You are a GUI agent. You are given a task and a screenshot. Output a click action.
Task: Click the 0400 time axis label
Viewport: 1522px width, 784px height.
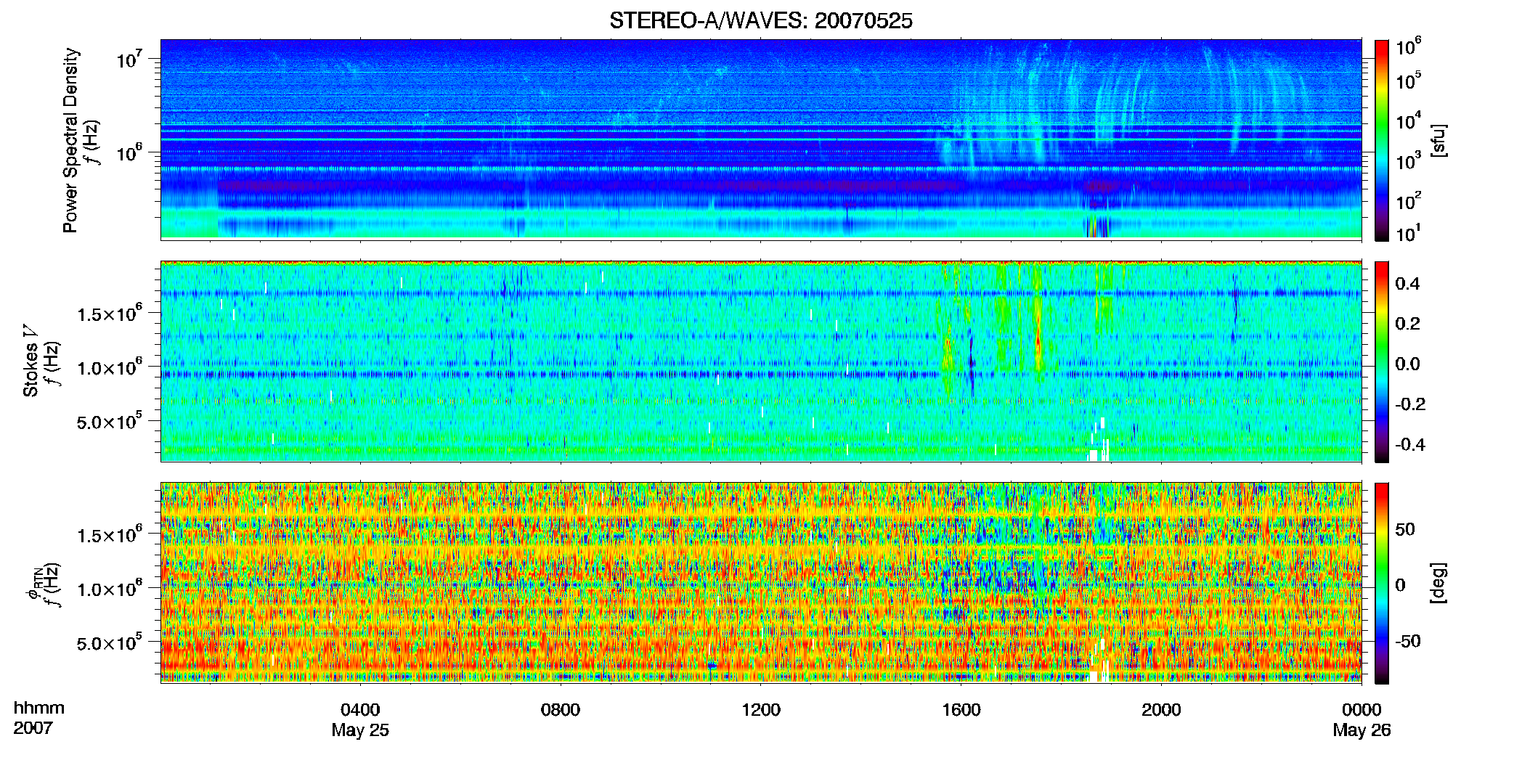[360, 710]
